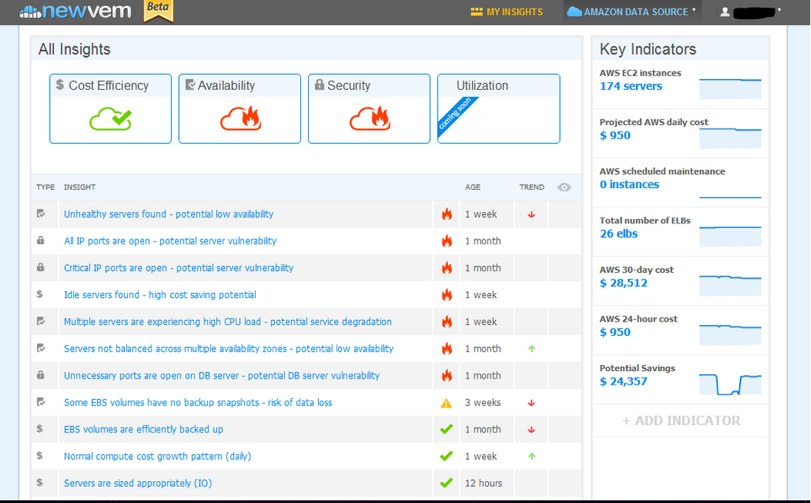The height and width of the screenshot is (503, 811).
Task: Click the green checkmark for EBS volumes efficiently backed up
Action: [447, 430]
